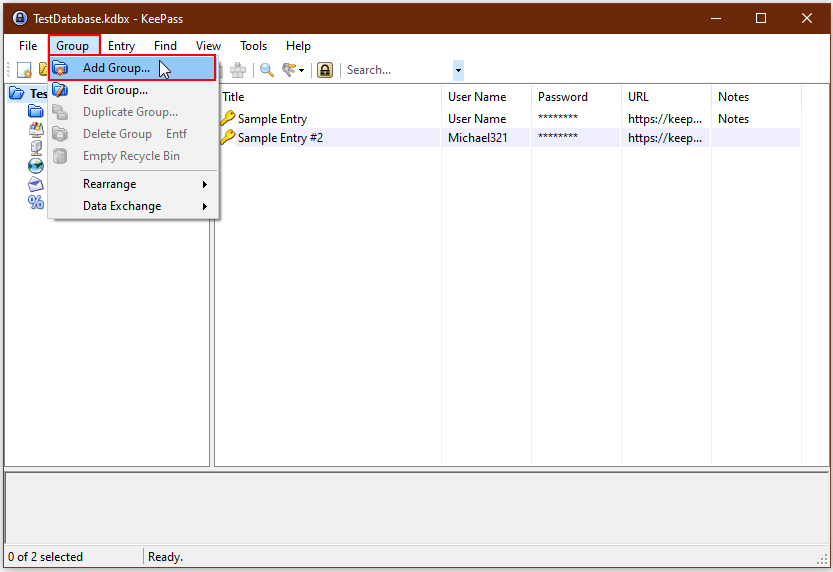Expand the Rearrange submenu

[x=132, y=184]
